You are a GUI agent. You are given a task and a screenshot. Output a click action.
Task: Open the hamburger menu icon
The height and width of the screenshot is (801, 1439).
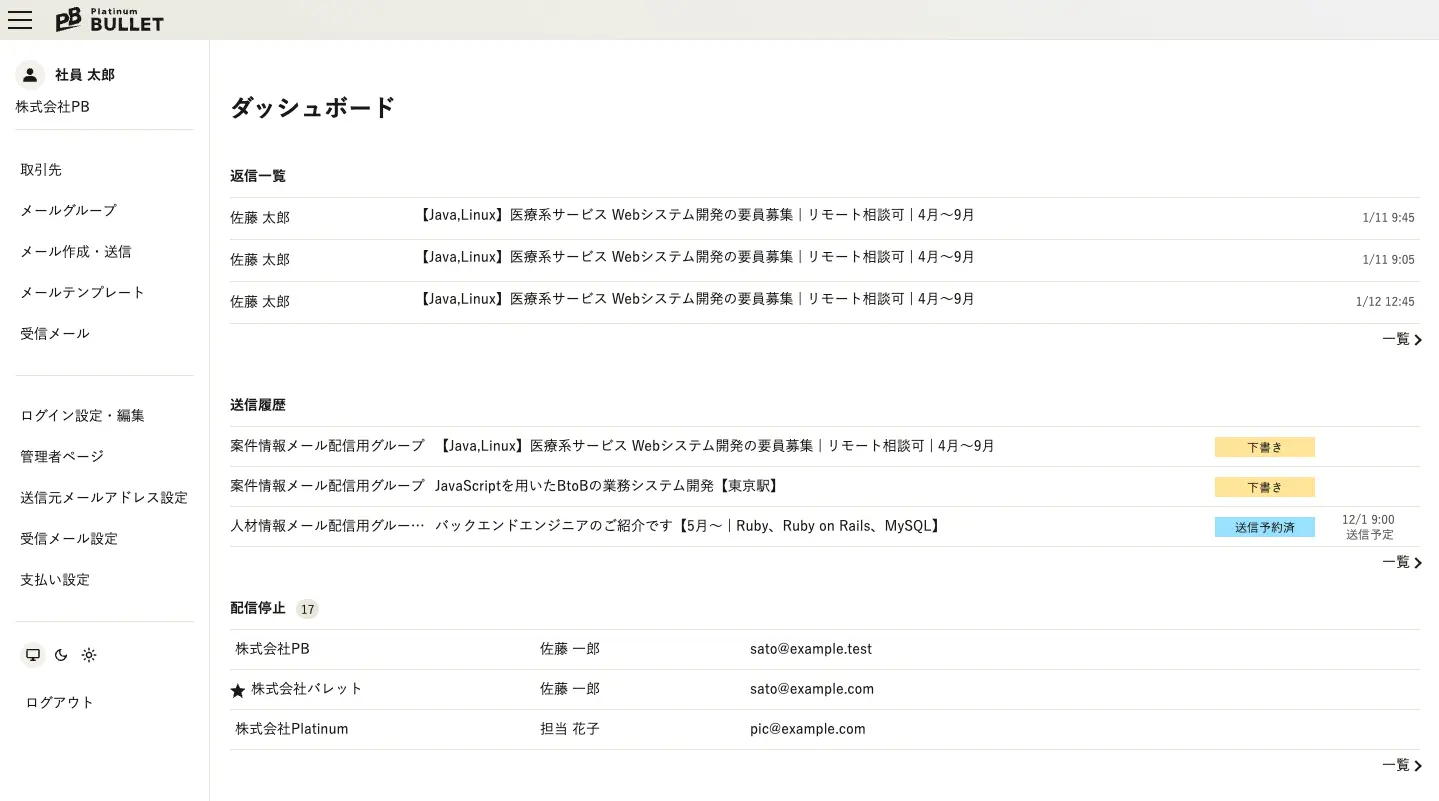20,20
